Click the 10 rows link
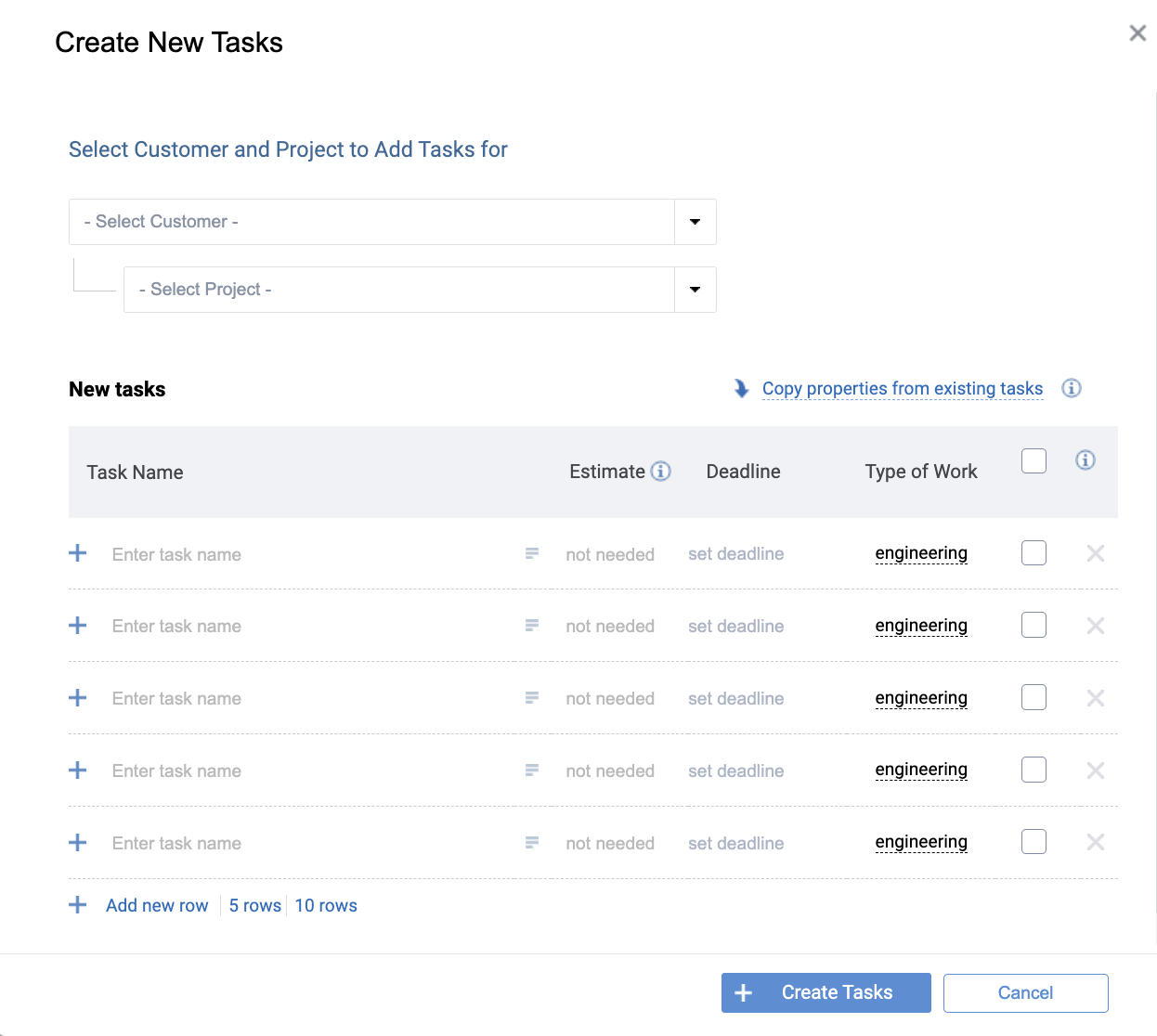Viewport: 1157px width, 1036px height. [325, 904]
